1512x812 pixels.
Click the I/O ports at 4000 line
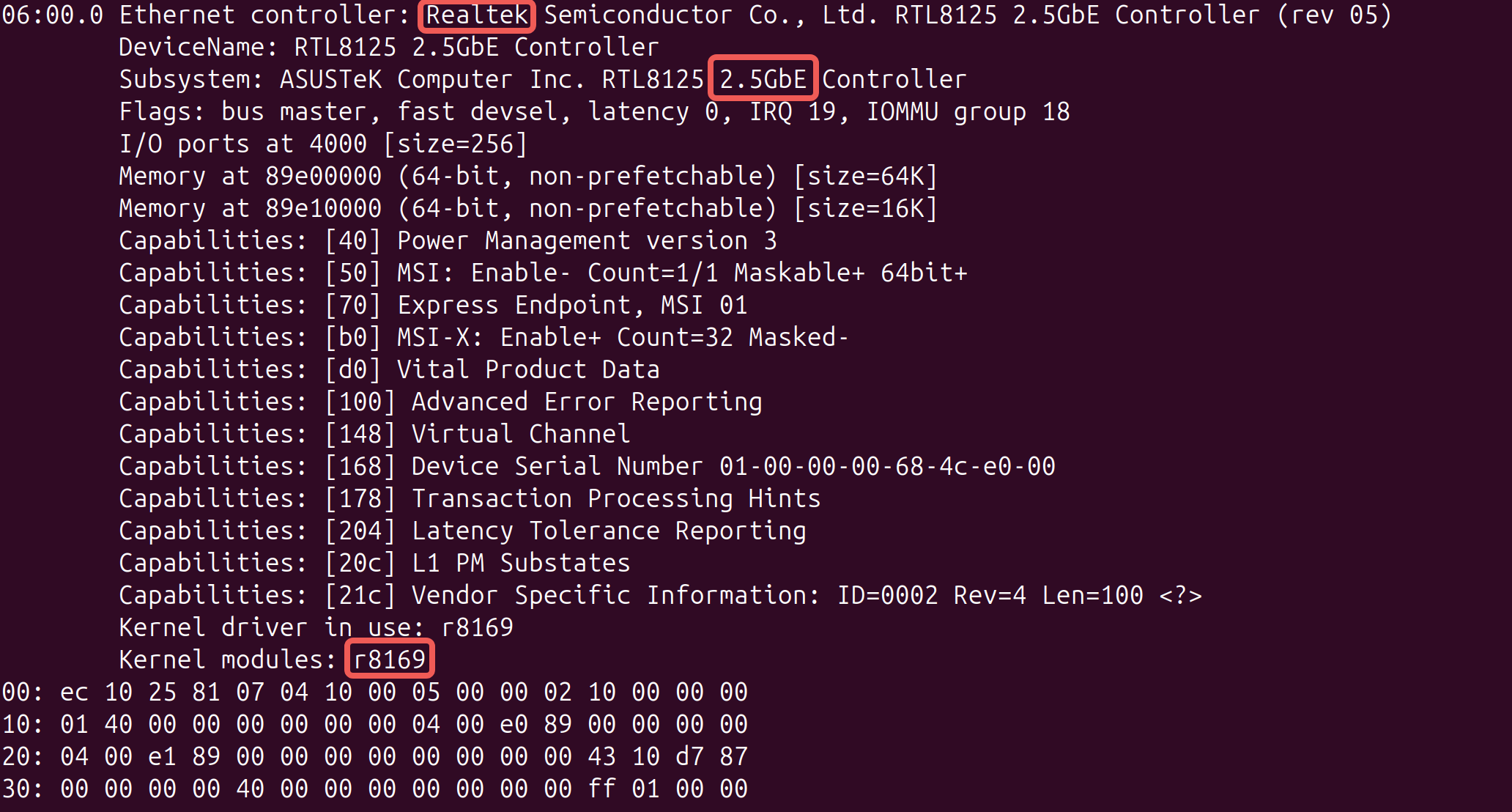(x=323, y=144)
